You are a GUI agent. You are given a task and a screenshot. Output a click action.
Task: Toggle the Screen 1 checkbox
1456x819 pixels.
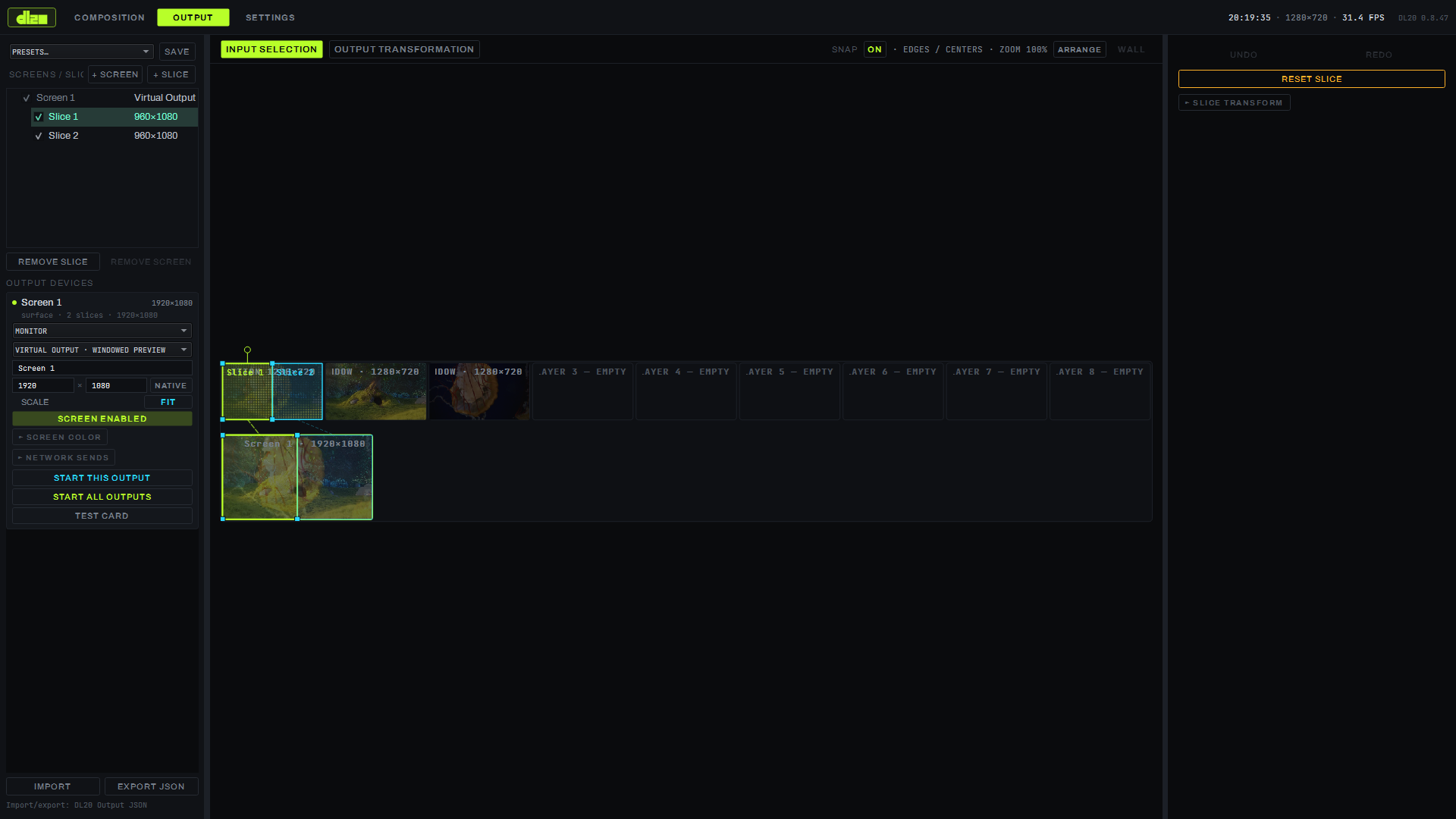click(x=27, y=98)
